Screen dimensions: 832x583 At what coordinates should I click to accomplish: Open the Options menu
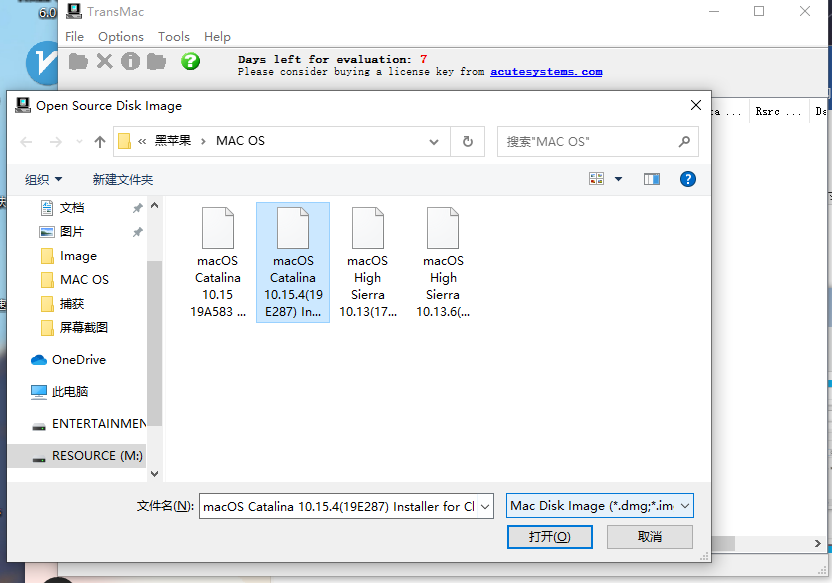120,37
